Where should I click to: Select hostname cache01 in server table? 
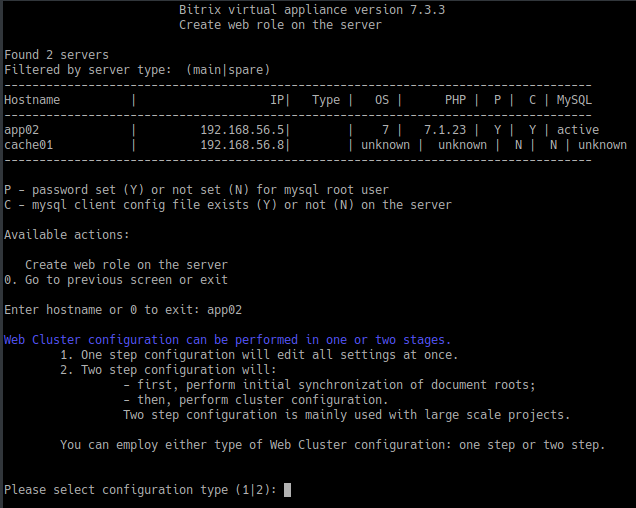pyautogui.click(x=28, y=145)
